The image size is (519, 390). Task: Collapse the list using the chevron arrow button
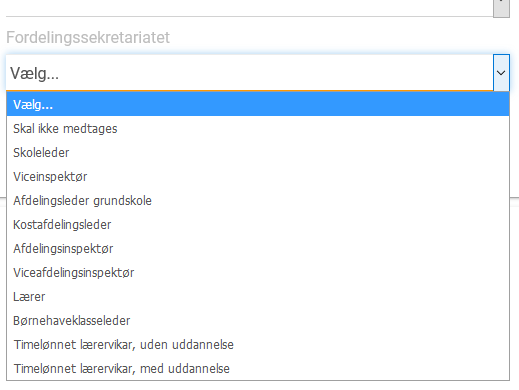(x=501, y=73)
